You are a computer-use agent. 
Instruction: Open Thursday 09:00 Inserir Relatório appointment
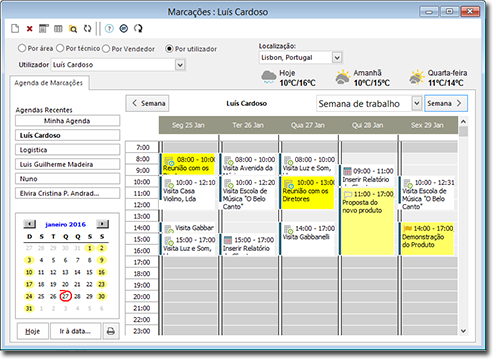(x=367, y=176)
